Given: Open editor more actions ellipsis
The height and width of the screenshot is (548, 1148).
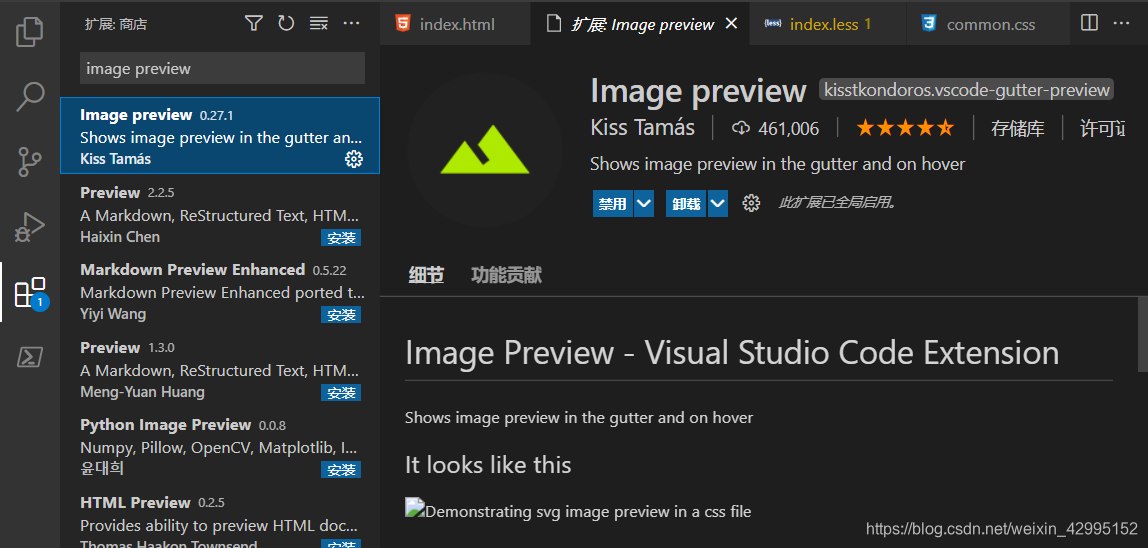Looking at the screenshot, I should (1121, 23).
